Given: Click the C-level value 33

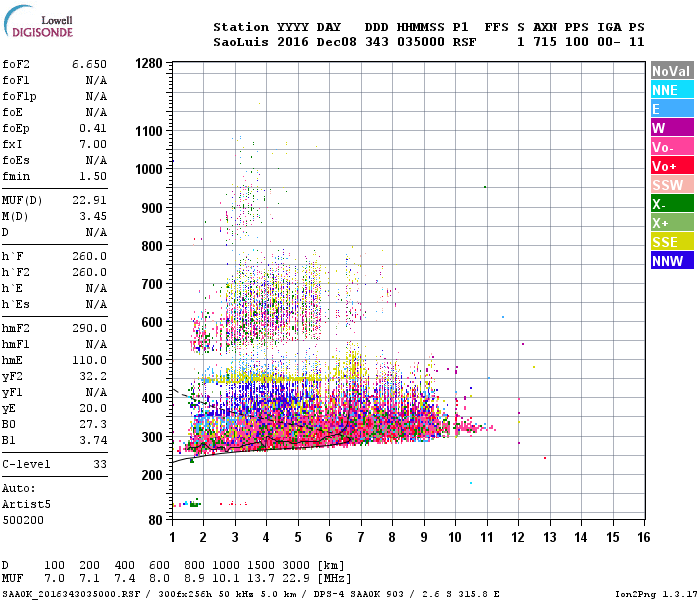Looking at the screenshot, I should tap(100, 464).
